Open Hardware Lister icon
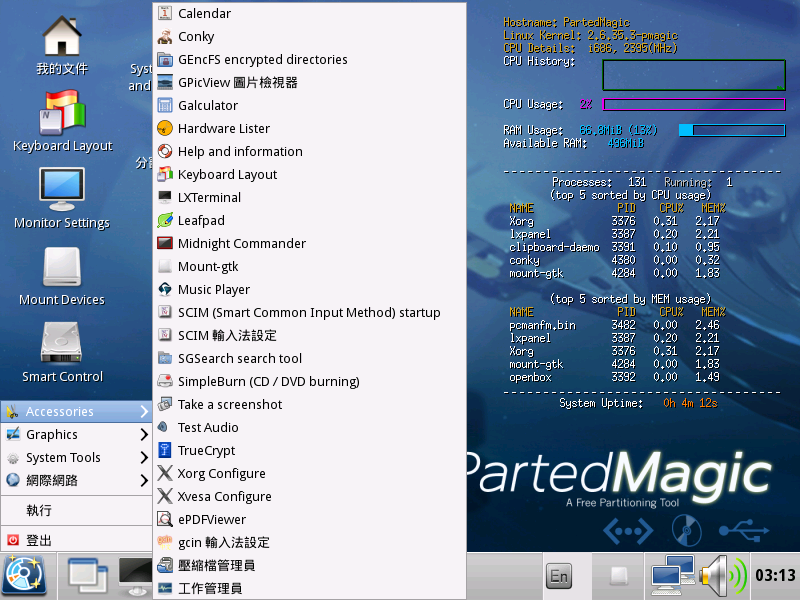The width and height of the screenshot is (800, 600). point(165,128)
